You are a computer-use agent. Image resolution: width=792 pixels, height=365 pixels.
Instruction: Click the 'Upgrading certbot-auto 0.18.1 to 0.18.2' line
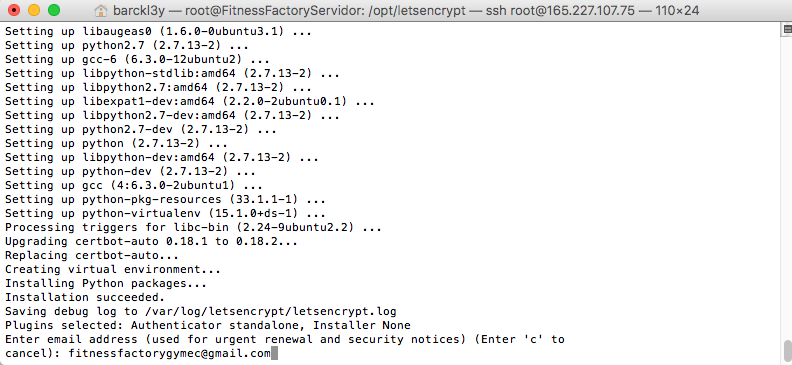pyautogui.click(x=151, y=241)
